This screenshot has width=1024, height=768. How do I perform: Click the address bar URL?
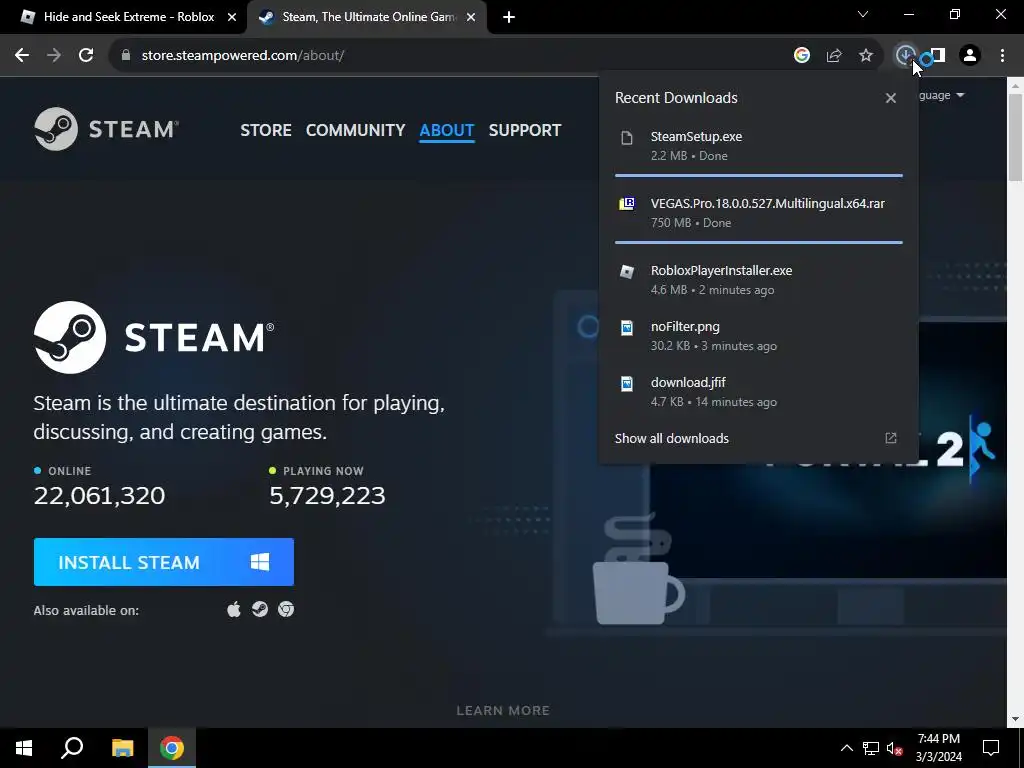click(x=243, y=56)
